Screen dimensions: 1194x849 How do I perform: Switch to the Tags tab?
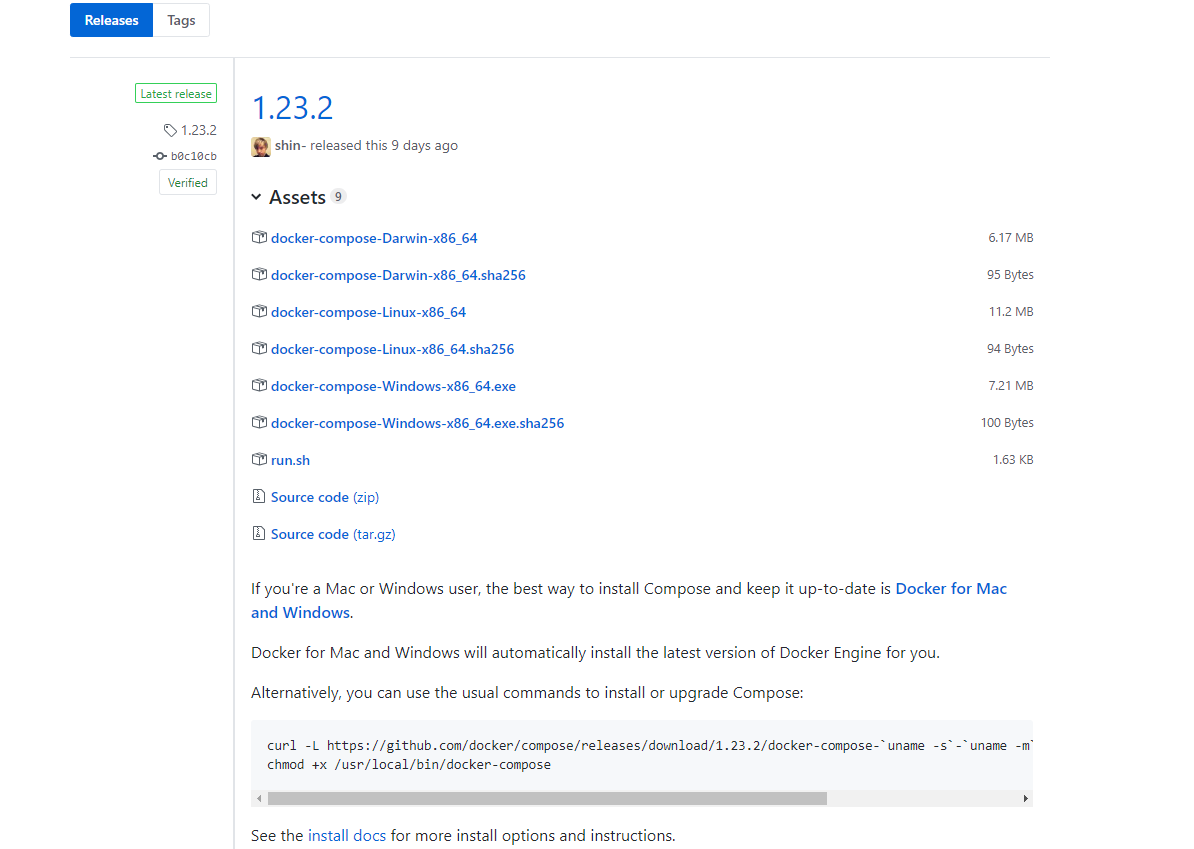click(x=181, y=20)
